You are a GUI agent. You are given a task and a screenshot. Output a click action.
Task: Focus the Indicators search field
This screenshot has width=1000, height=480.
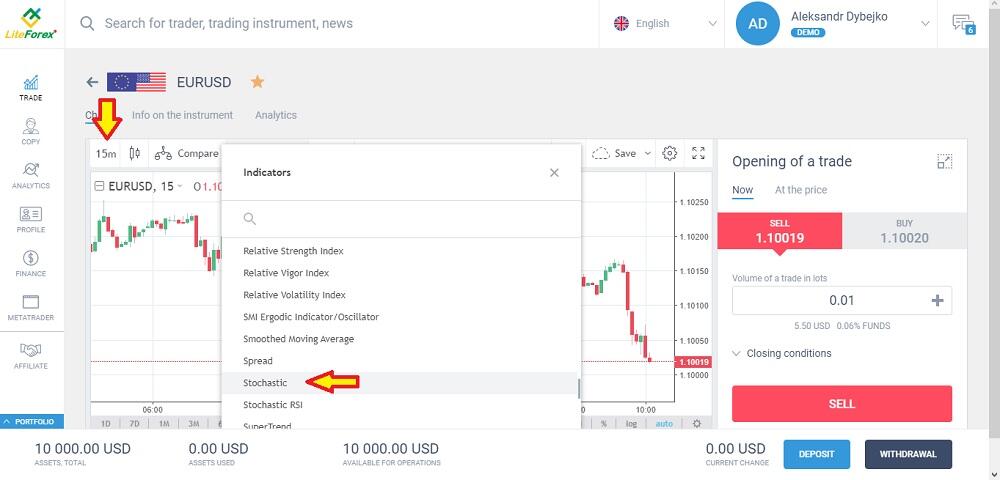(401, 219)
